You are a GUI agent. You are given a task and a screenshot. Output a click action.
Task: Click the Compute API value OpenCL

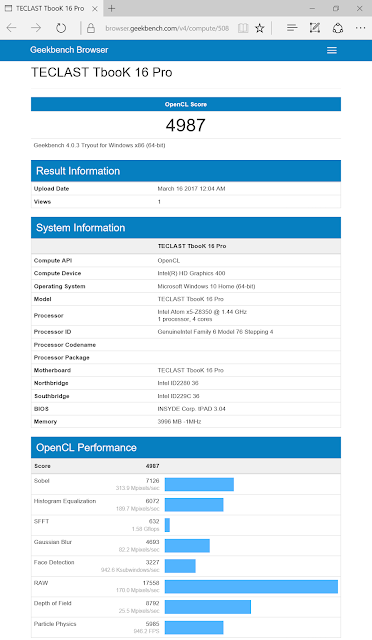169,260
